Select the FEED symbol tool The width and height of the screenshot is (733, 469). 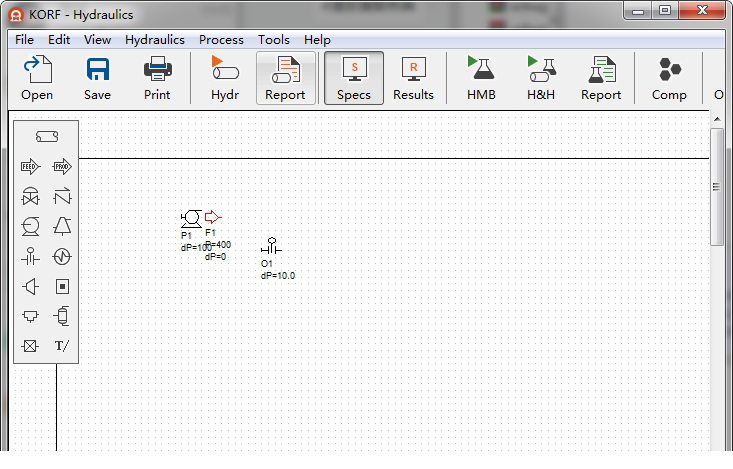tap(31, 166)
